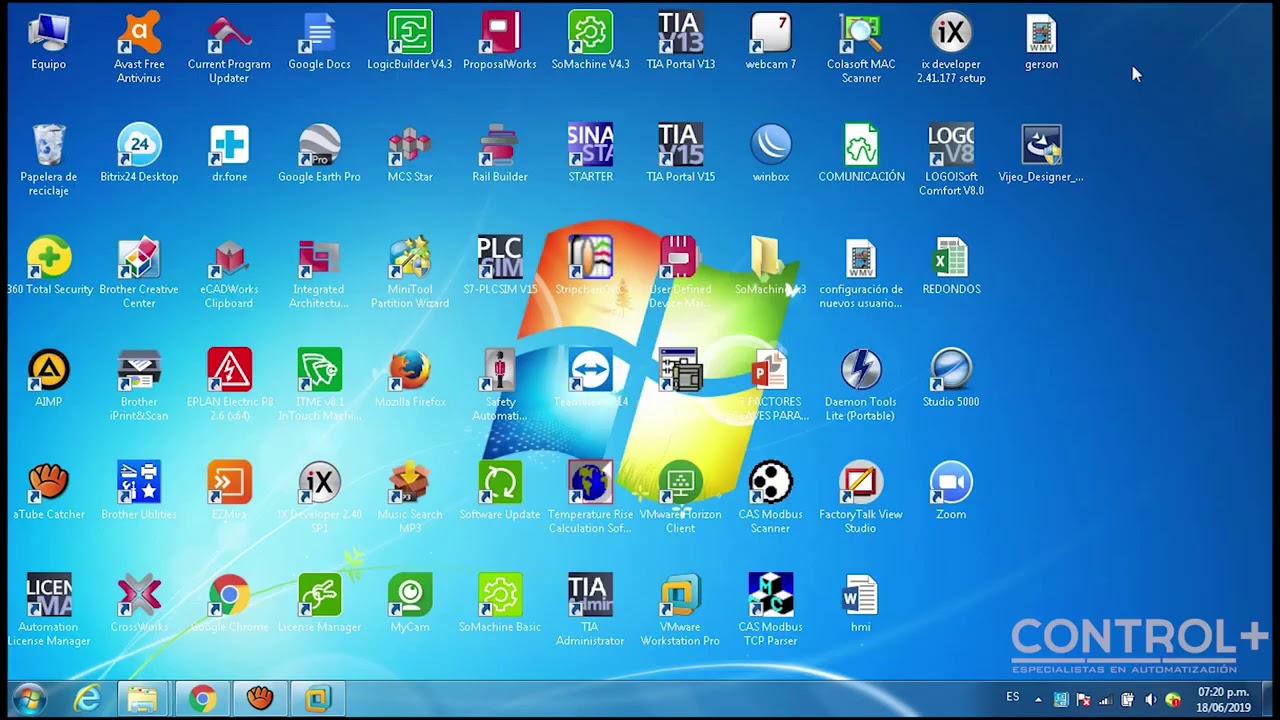Open Internet Explorer from taskbar

tap(87, 698)
